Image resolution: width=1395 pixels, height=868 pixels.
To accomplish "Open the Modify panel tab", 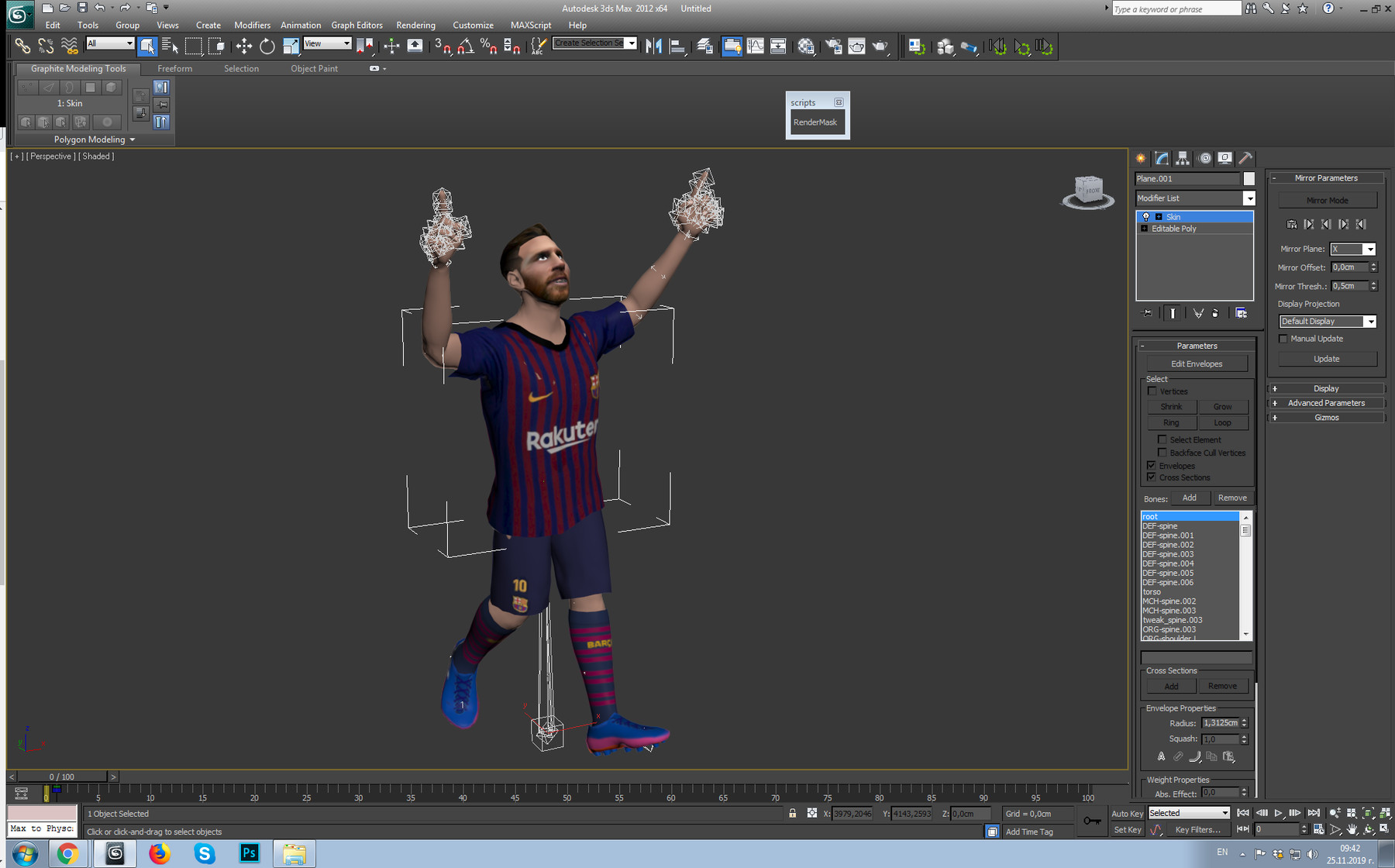I will click(1162, 158).
